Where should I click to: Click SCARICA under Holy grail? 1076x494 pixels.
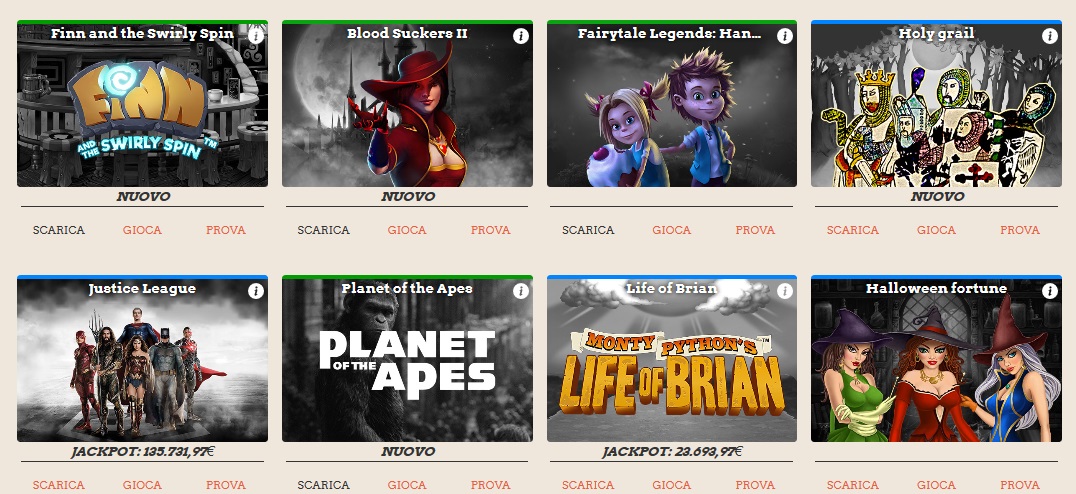(x=852, y=230)
